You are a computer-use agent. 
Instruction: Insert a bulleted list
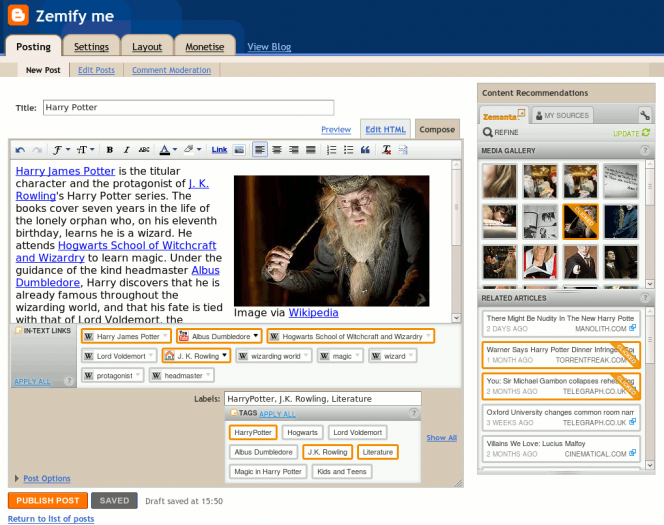coord(349,149)
